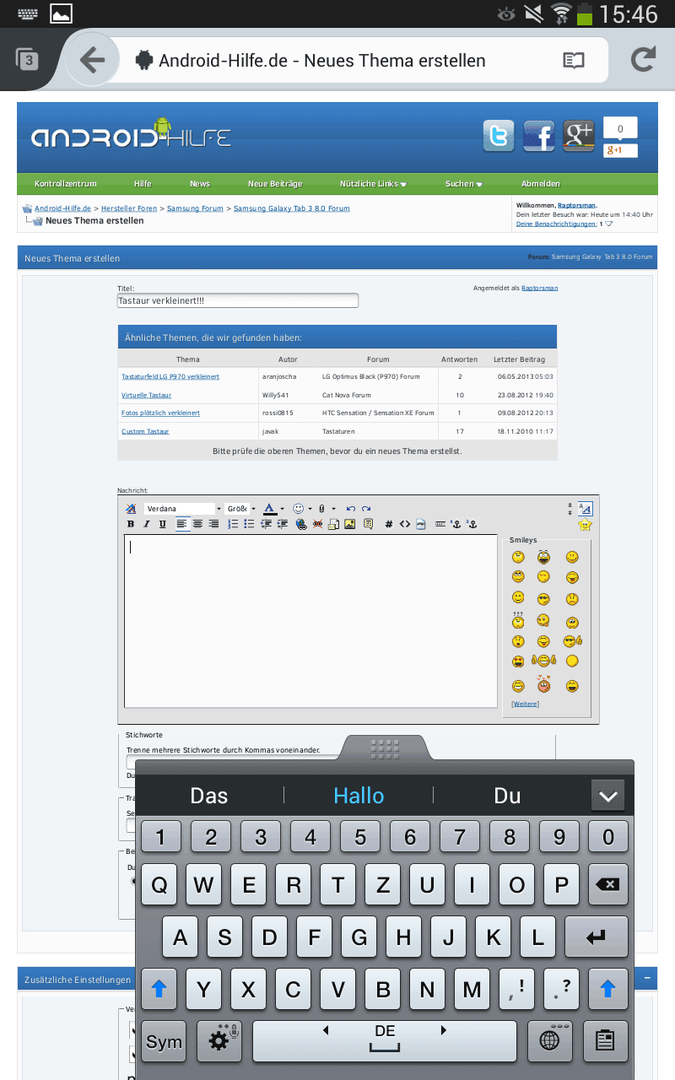
Task: Switch editor mode with the A/A icon
Action: pos(585,509)
